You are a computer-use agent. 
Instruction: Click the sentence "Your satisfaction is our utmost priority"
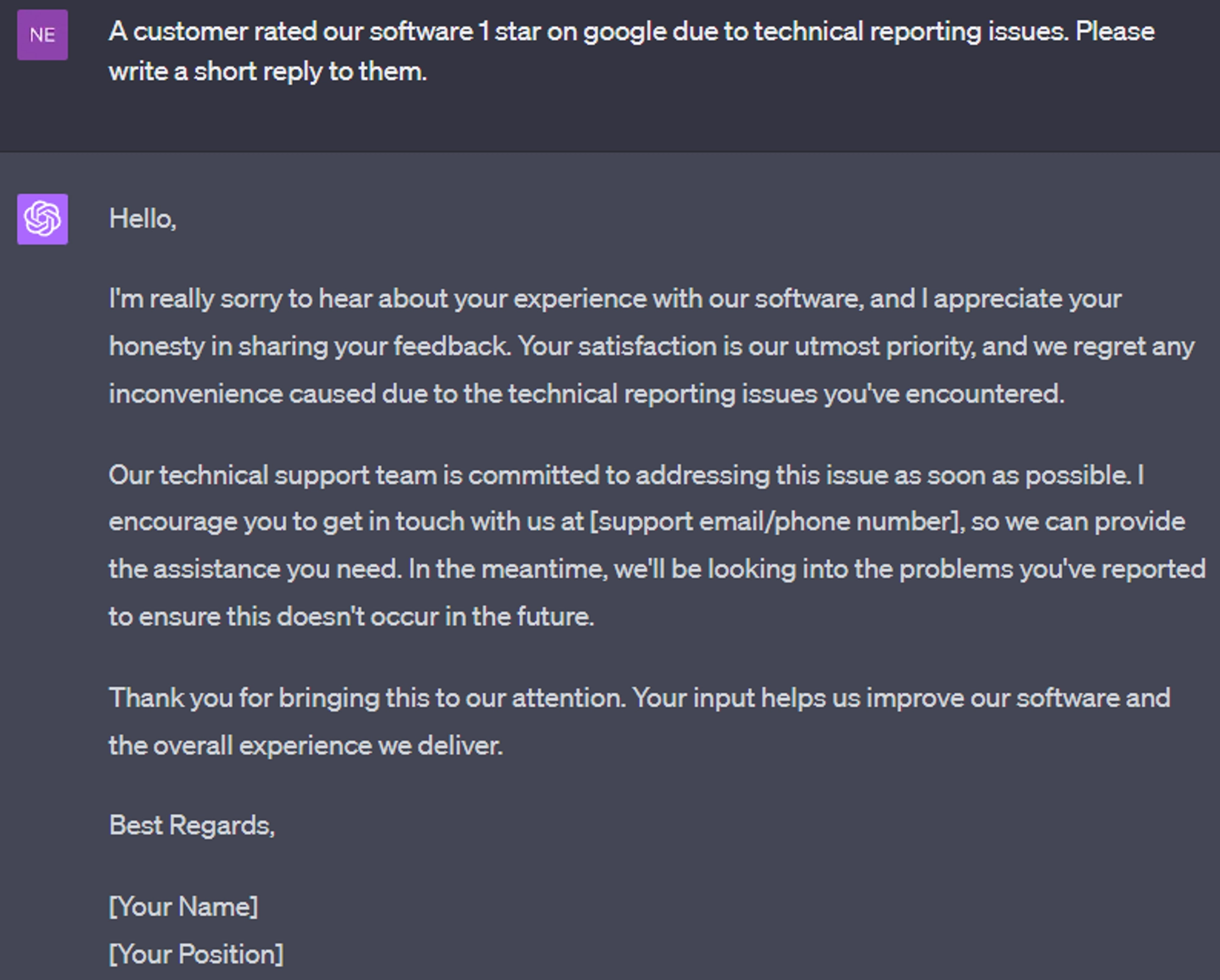(x=747, y=346)
